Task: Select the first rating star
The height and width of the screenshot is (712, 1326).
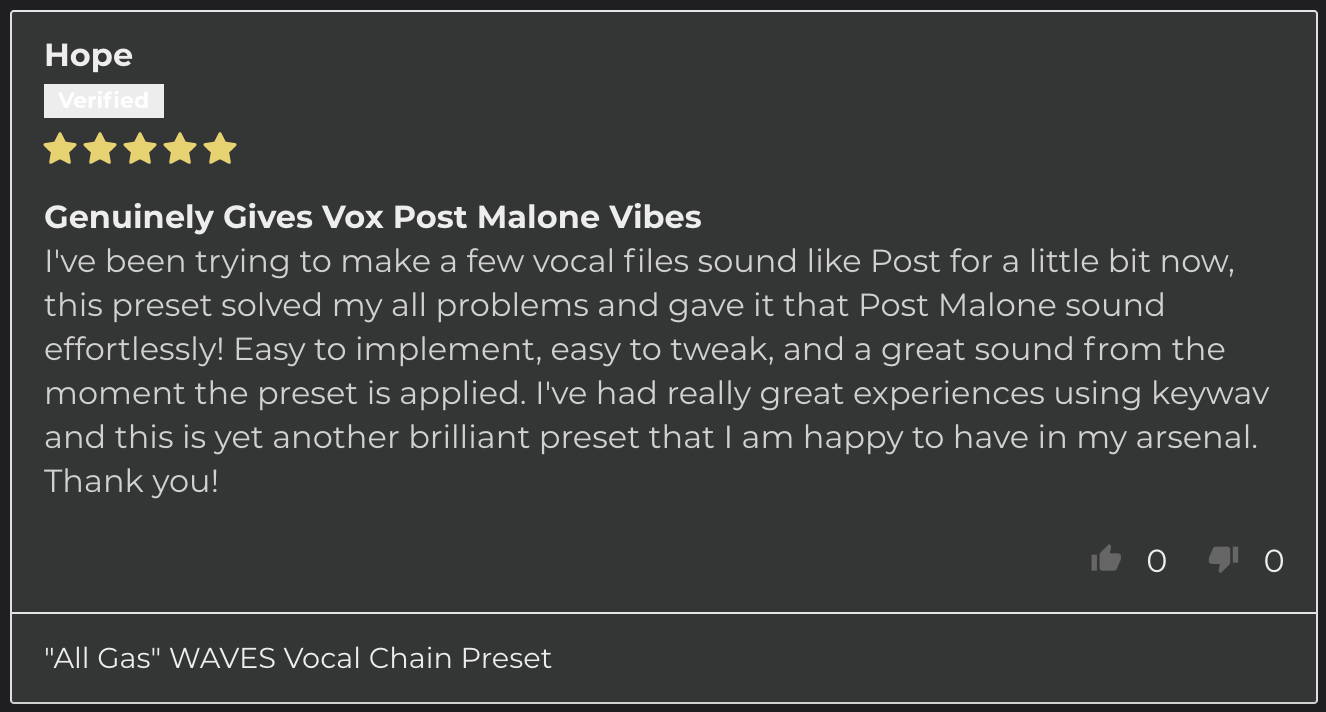Action: [60, 149]
